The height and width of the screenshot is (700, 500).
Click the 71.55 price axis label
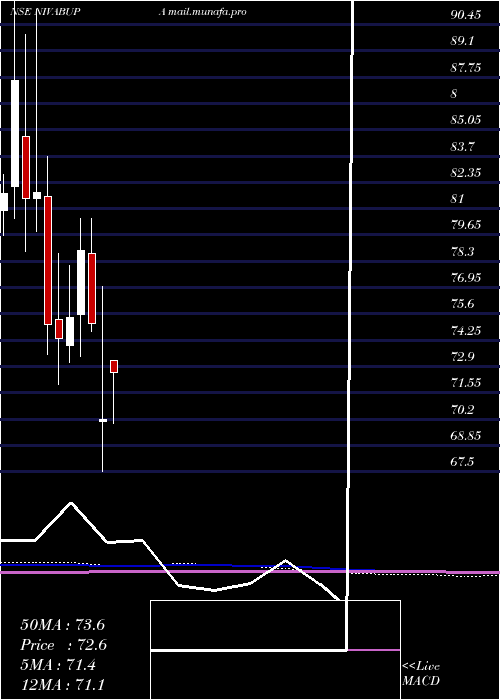(x=466, y=383)
